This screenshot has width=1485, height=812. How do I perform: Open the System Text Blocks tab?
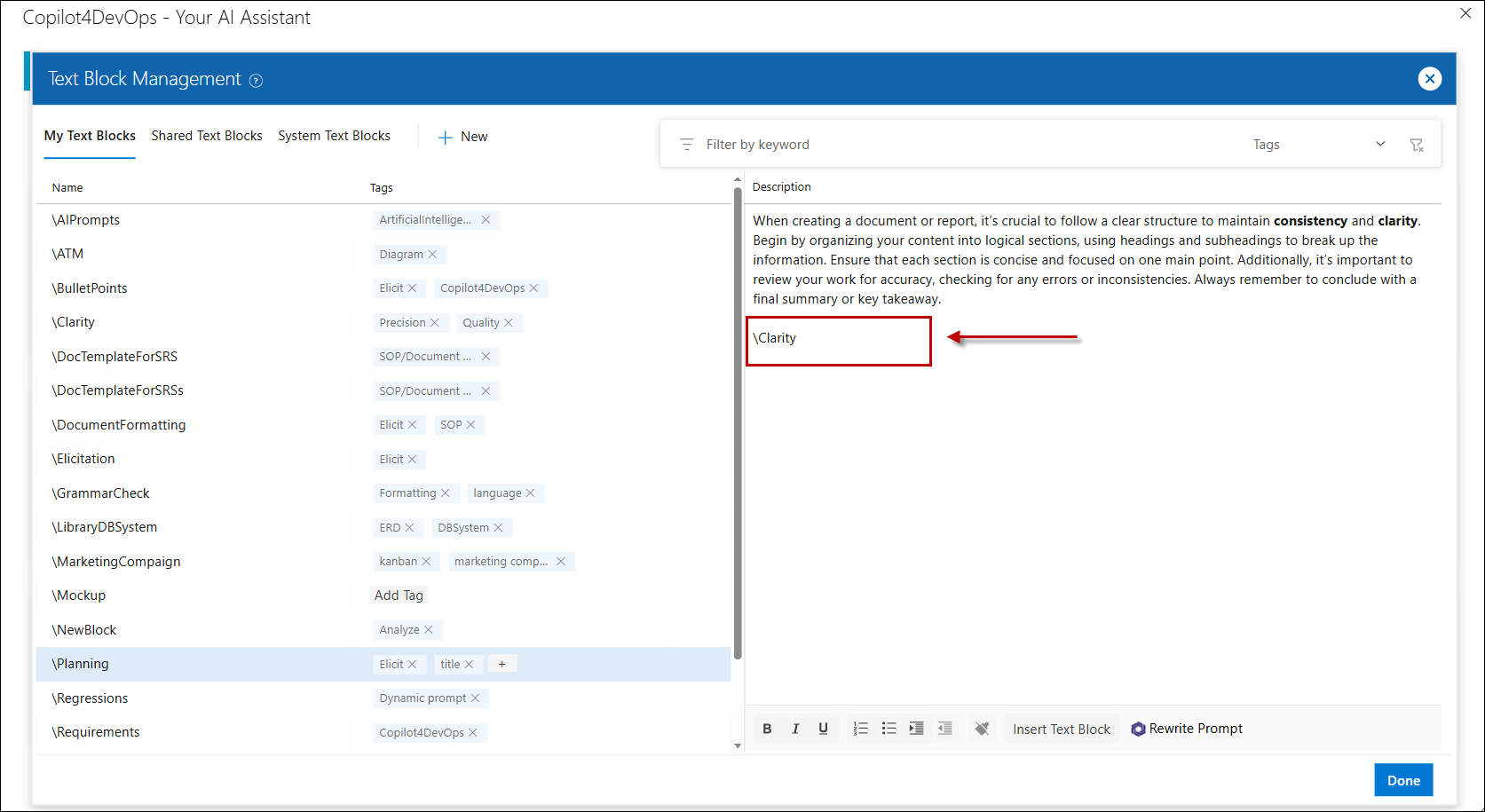pos(334,136)
